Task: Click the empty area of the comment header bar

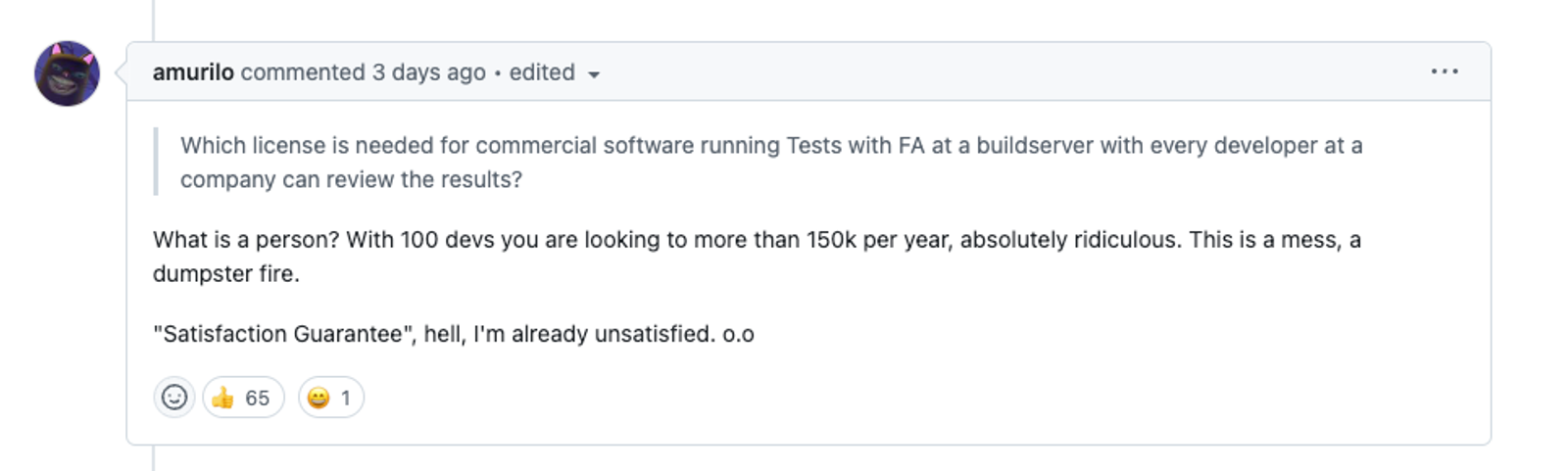Action: pyautogui.click(x=1009, y=71)
